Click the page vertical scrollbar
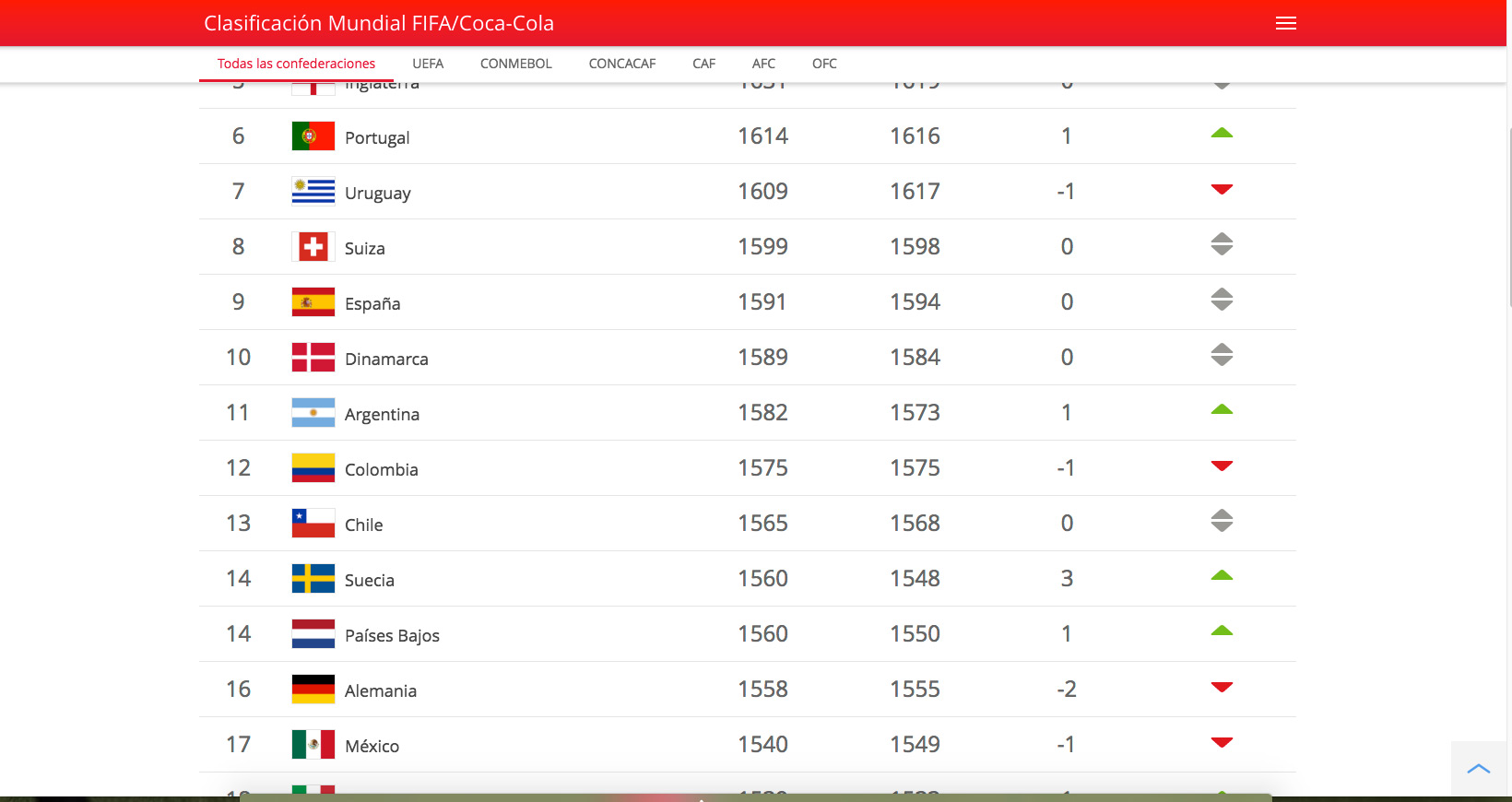This screenshot has width=1512, height=802. (1509, 217)
